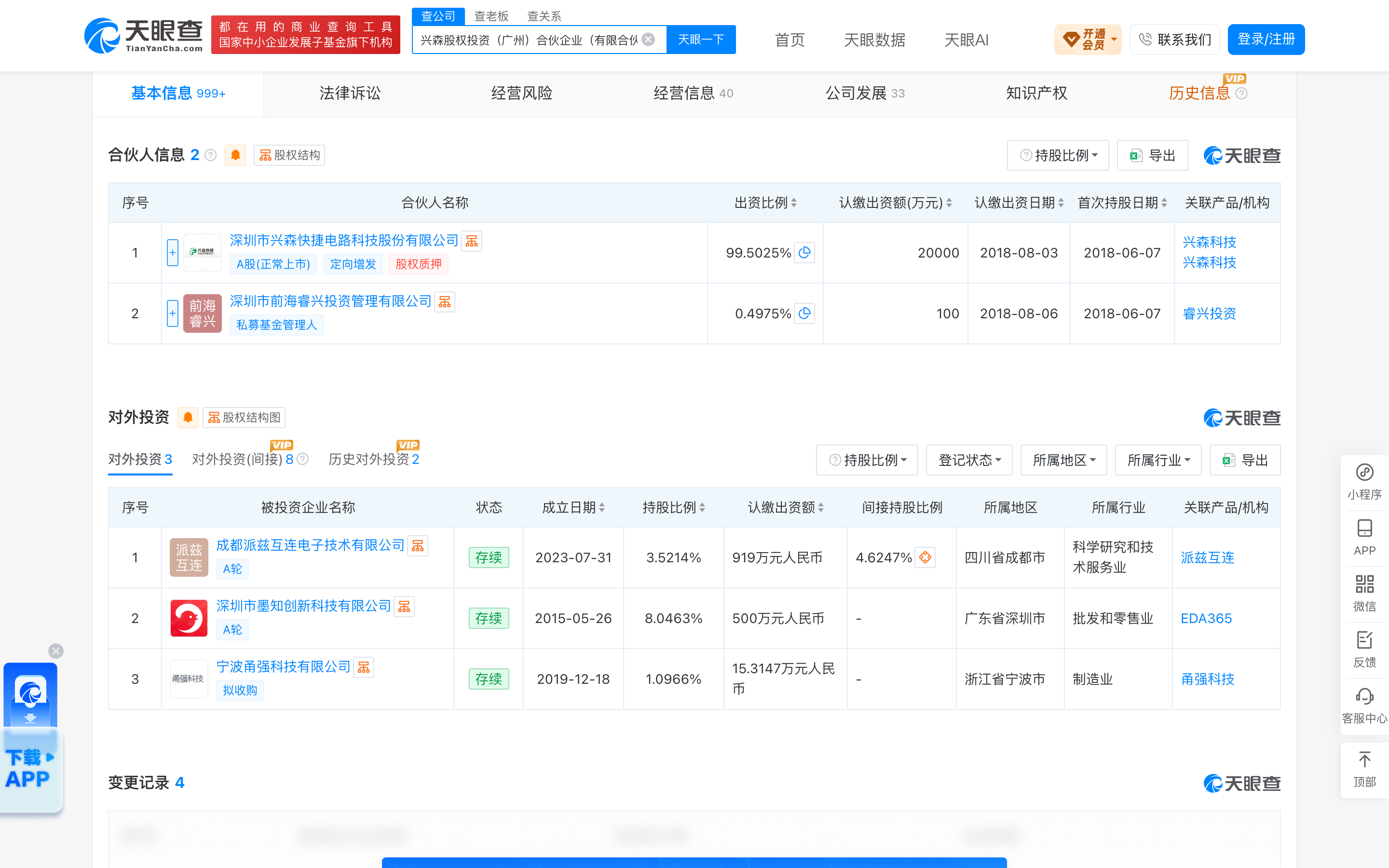Click the help icon next to 合伙人信息 count

[211, 155]
